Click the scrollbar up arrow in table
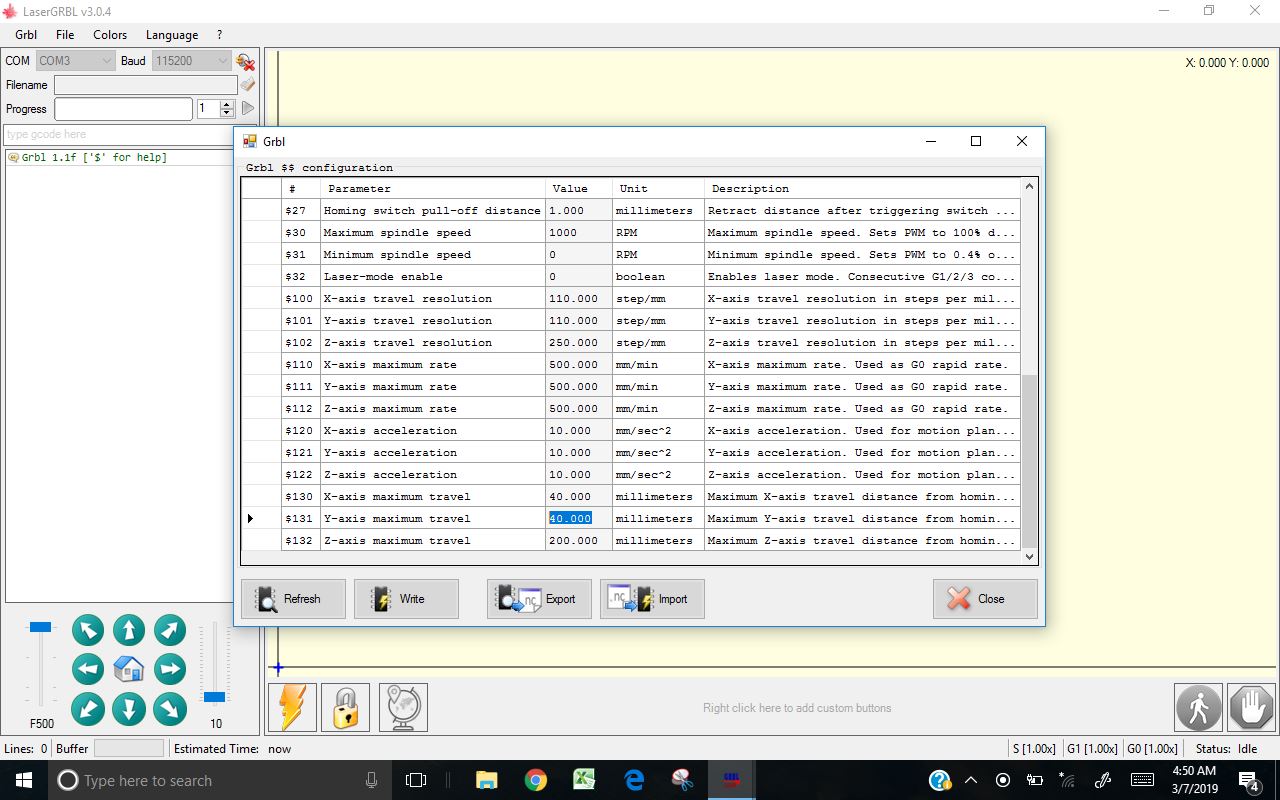1280x800 pixels. (1029, 187)
